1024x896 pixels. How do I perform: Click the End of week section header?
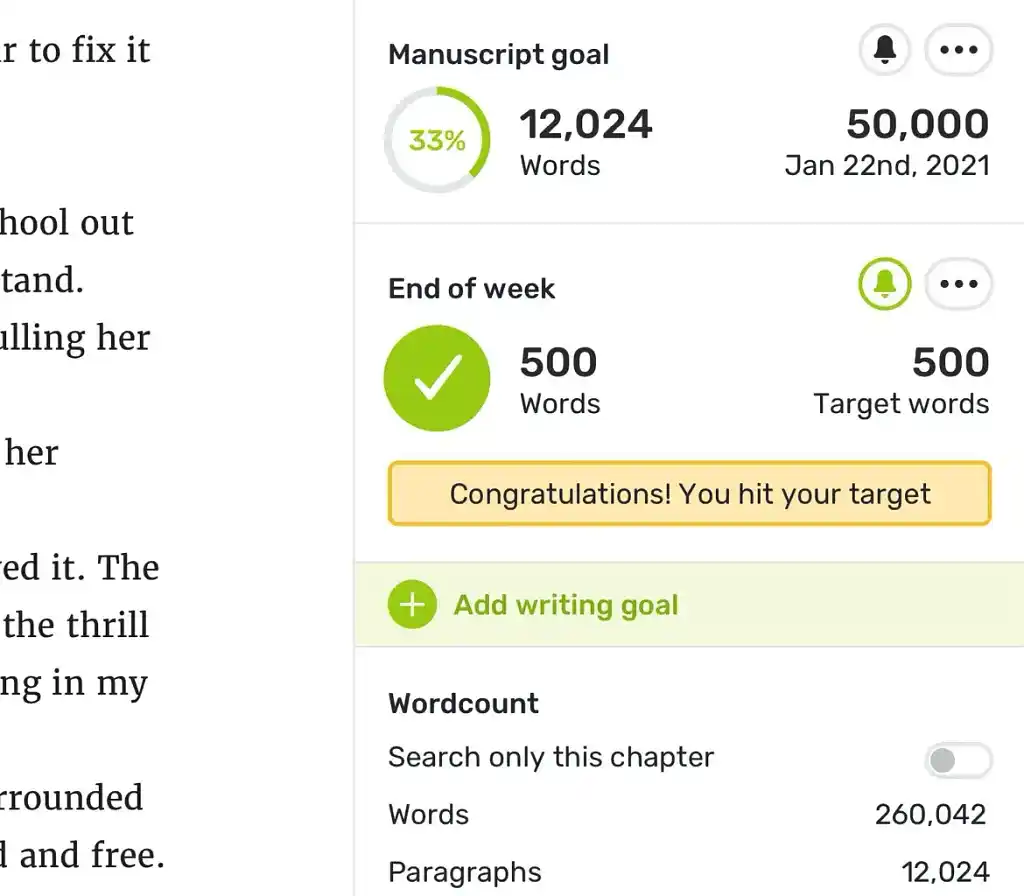pyautogui.click(x=470, y=289)
